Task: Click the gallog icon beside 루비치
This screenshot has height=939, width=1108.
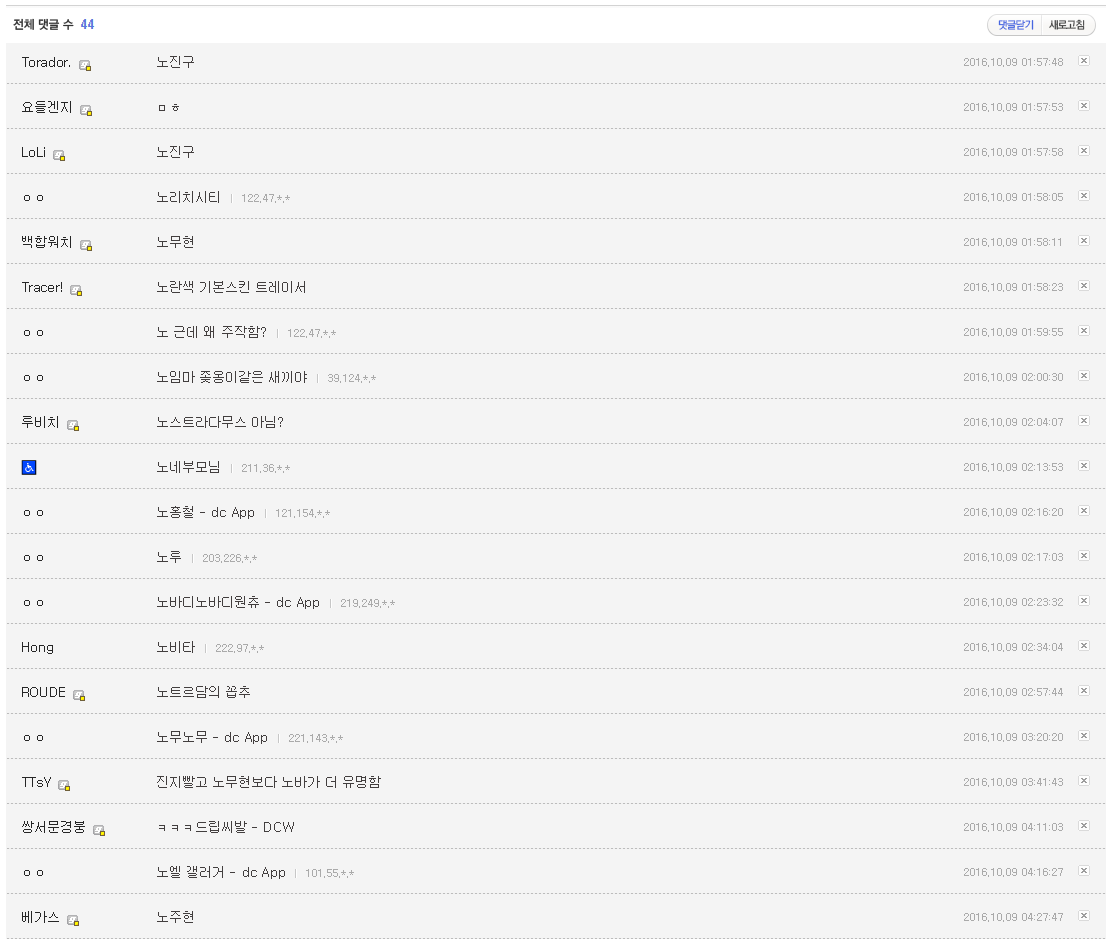Action: coord(73,425)
